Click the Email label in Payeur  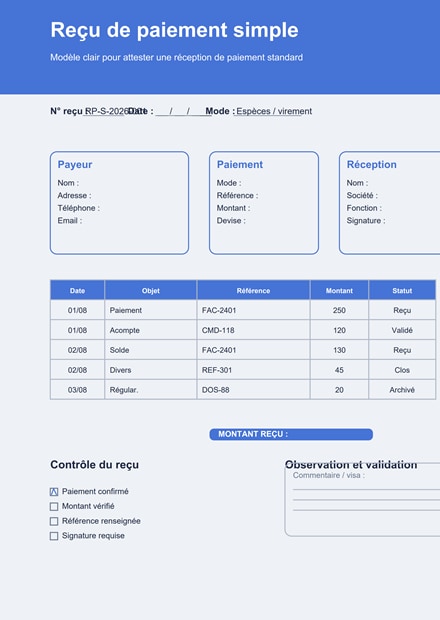pyautogui.click(x=70, y=221)
